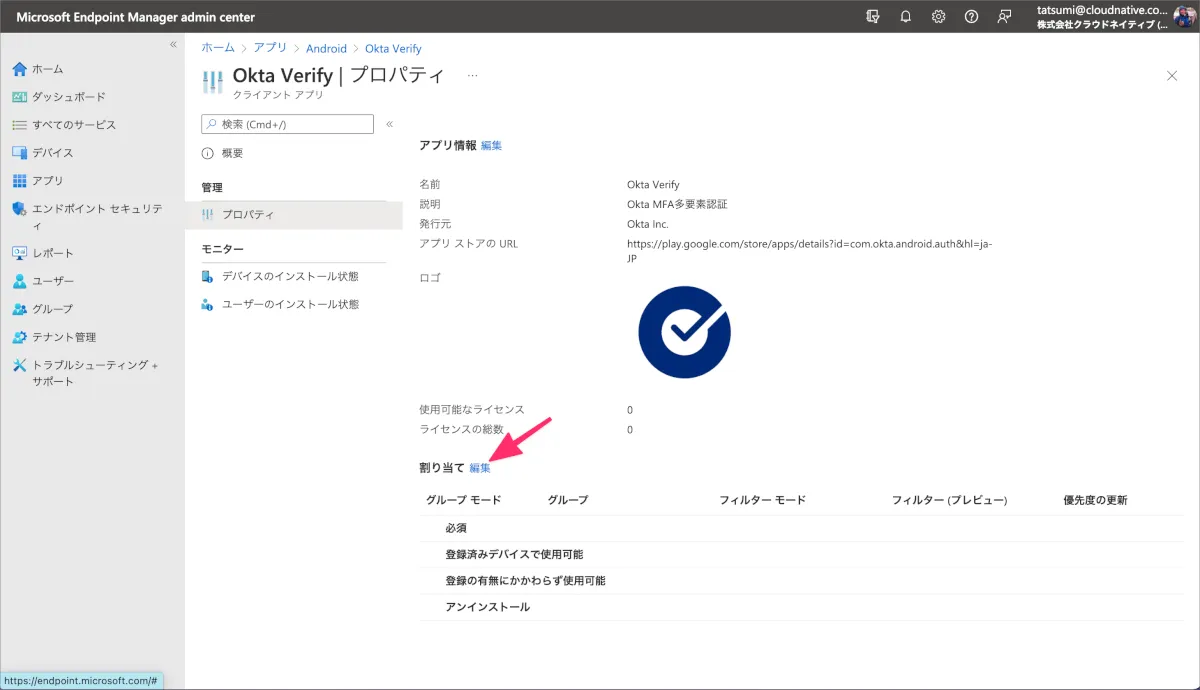The image size is (1200, 690).
Task: Click the 概要 info icon
Action: (208, 153)
